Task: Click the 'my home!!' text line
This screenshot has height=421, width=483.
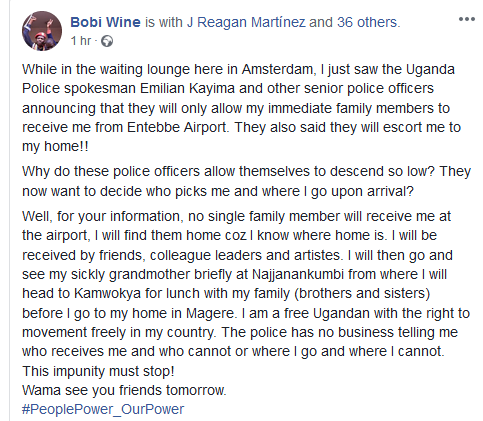Action: (x=55, y=146)
